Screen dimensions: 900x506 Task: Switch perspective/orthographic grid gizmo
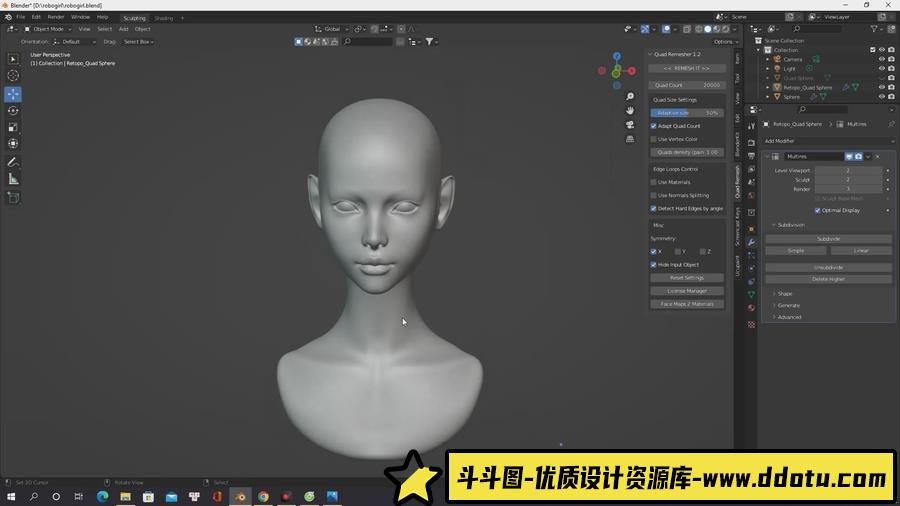[630, 138]
